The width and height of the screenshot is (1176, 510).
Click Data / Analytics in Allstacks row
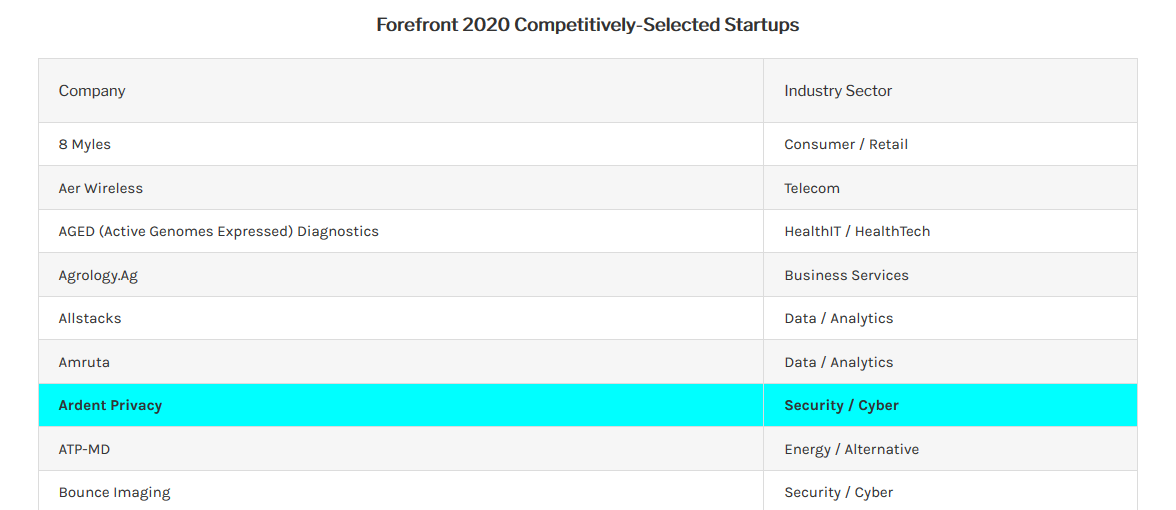838,318
